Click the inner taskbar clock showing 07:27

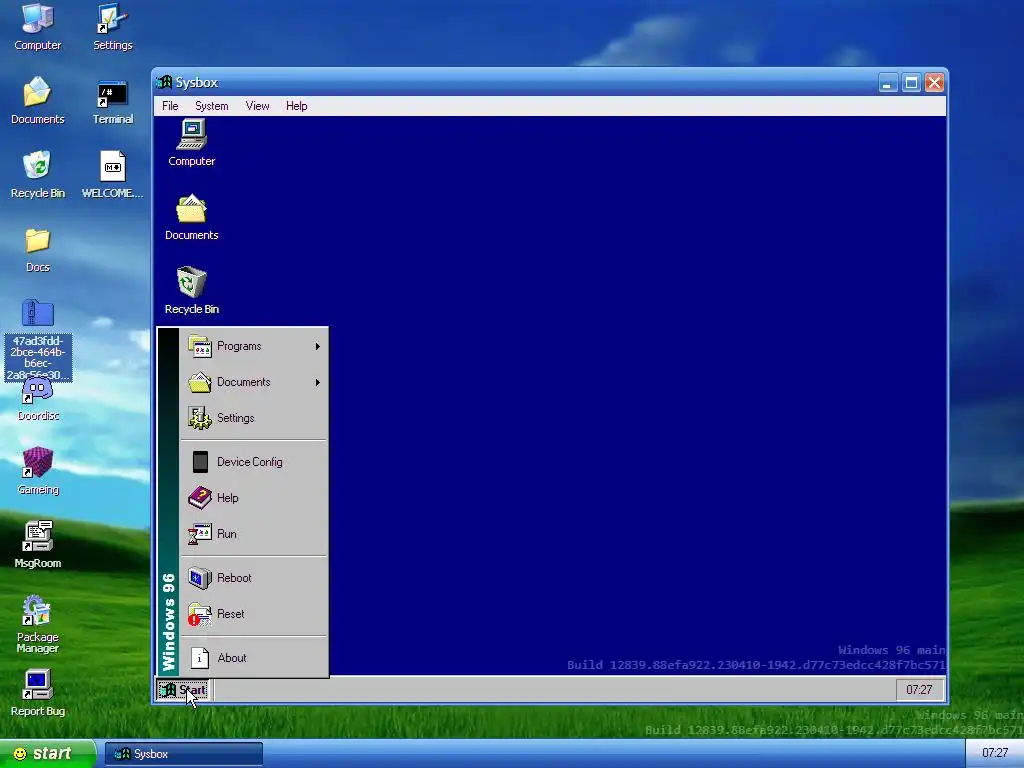[919, 690]
